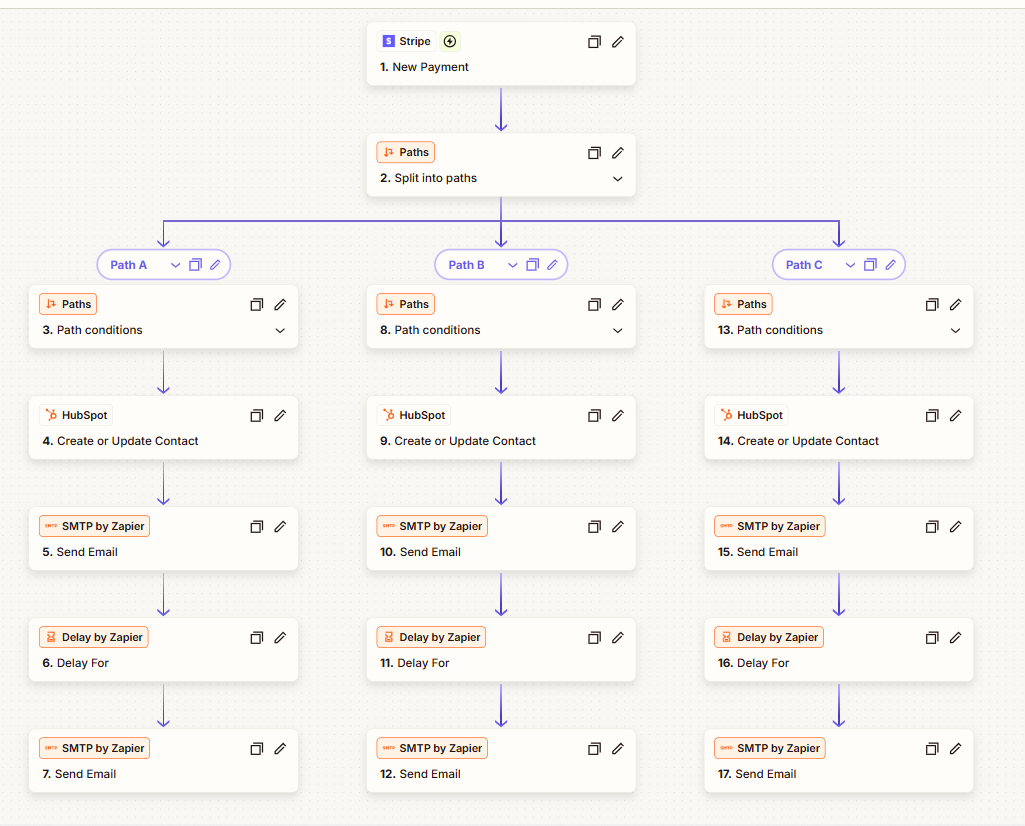Expand Path conditions chevron on step 3
Screen dimensions: 1025x826
click(280, 330)
